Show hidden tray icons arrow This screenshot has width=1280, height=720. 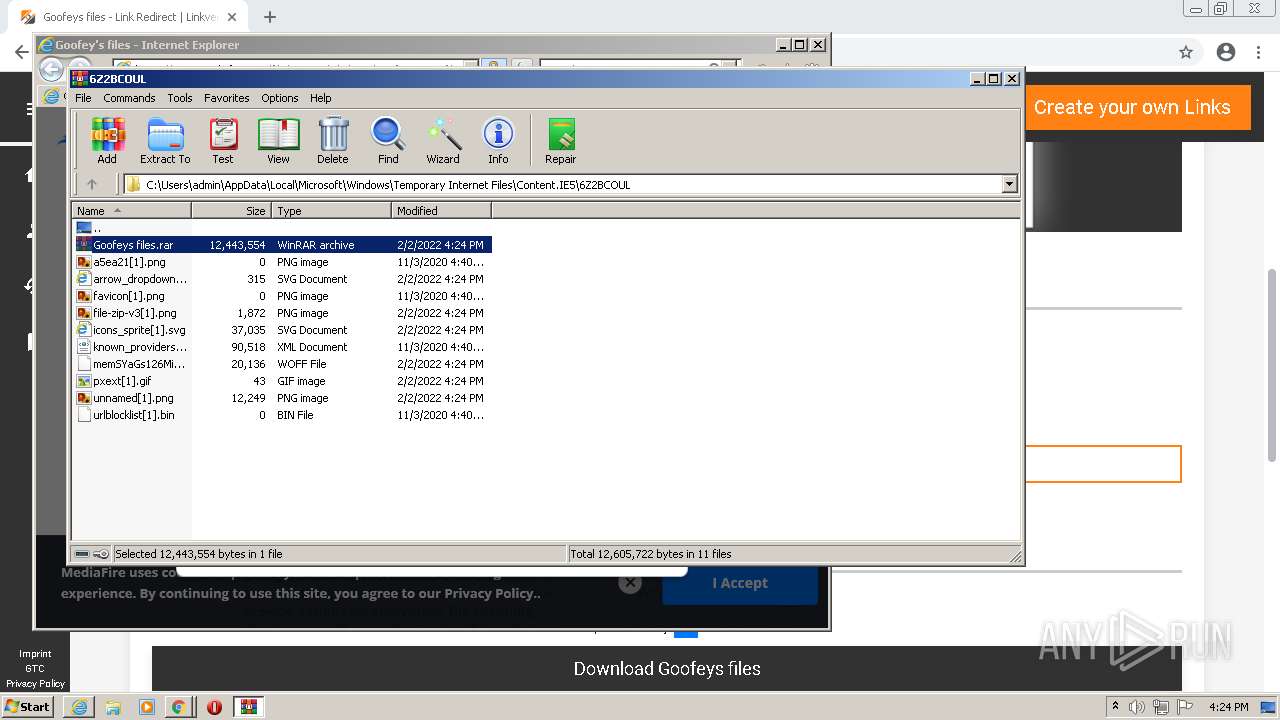(x=1114, y=706)
